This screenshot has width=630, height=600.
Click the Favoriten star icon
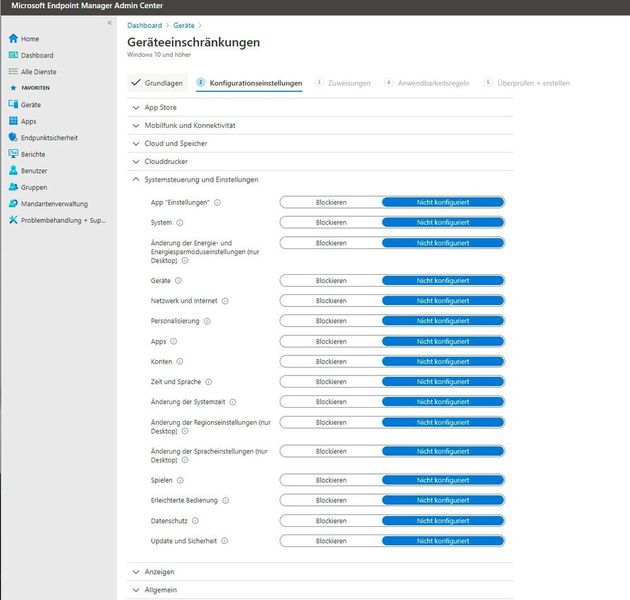13,88
